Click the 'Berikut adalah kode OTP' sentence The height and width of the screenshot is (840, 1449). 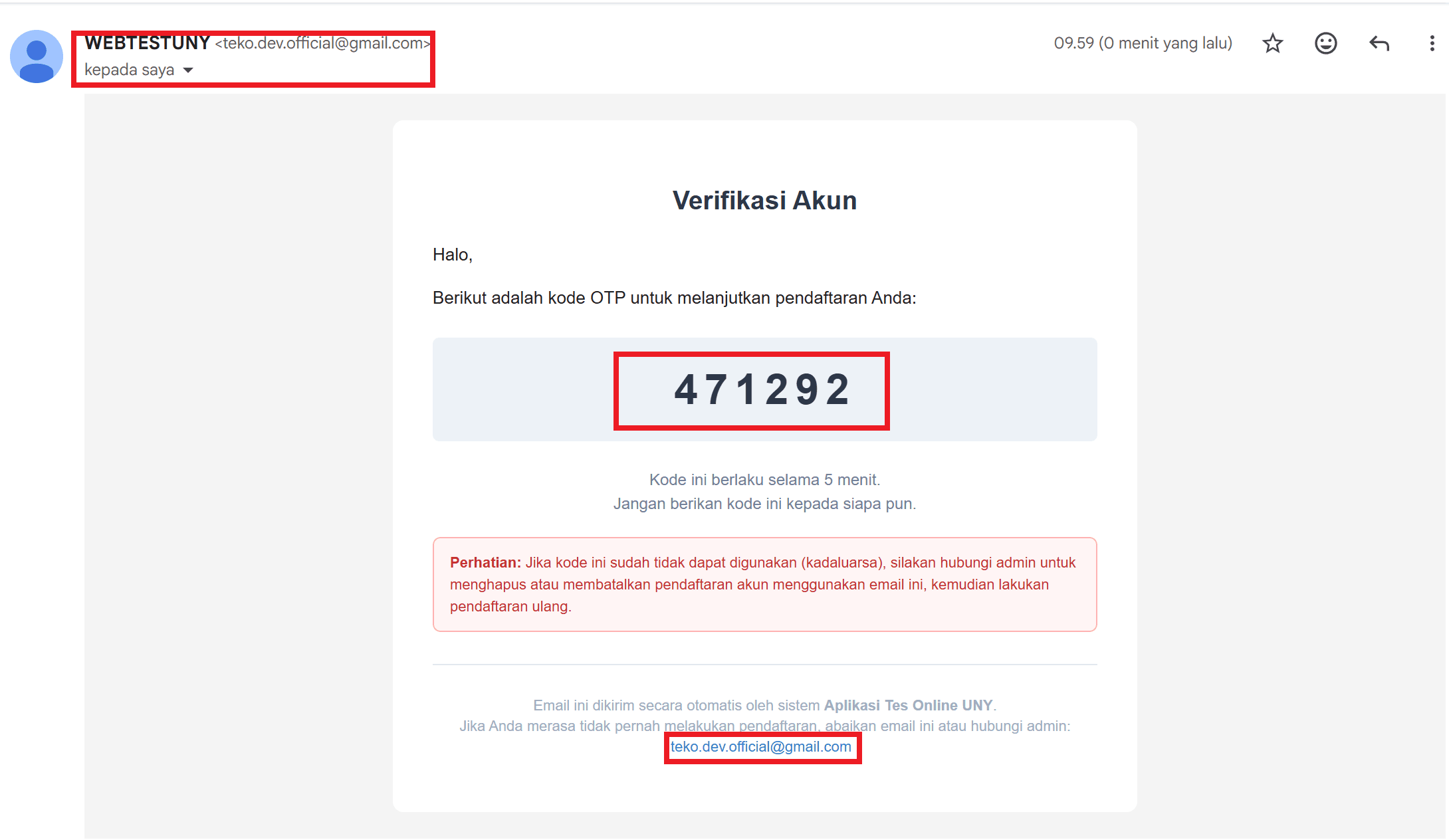point(674,298)
